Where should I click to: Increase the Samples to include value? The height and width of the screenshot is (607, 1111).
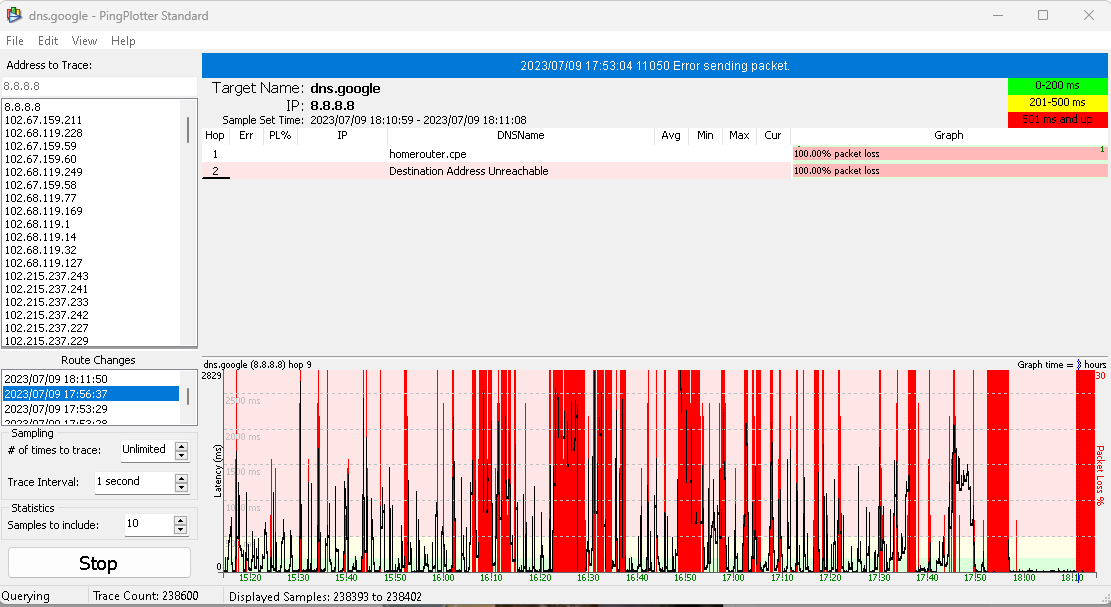click(x=181, y=521)
